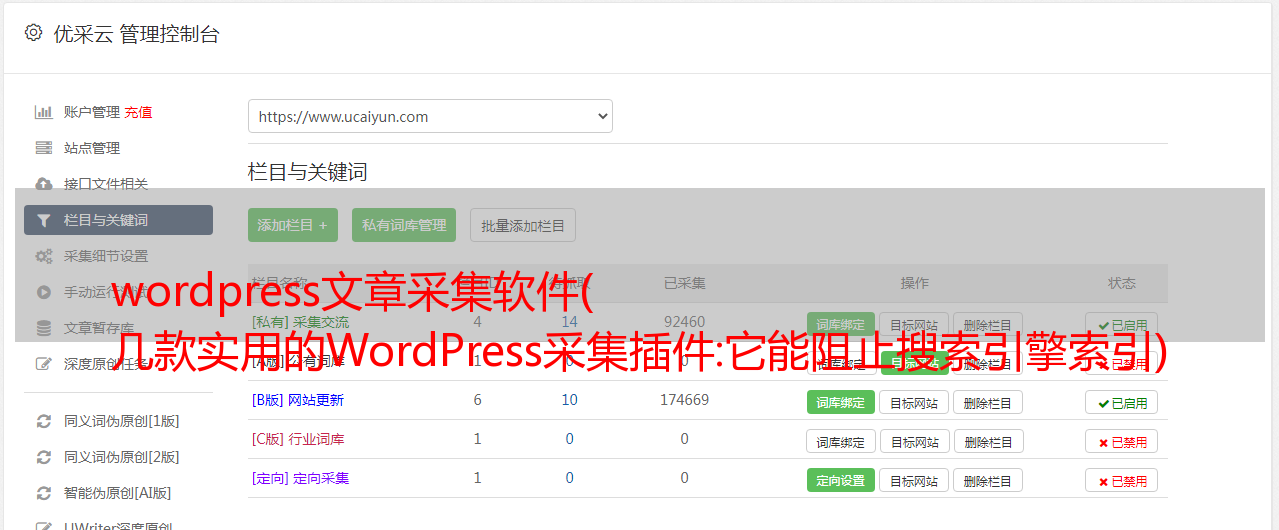Screen dimensions: 1279x530
Task: Click the edit icon for 深度原创任务
Action: (x=43, y=364)
